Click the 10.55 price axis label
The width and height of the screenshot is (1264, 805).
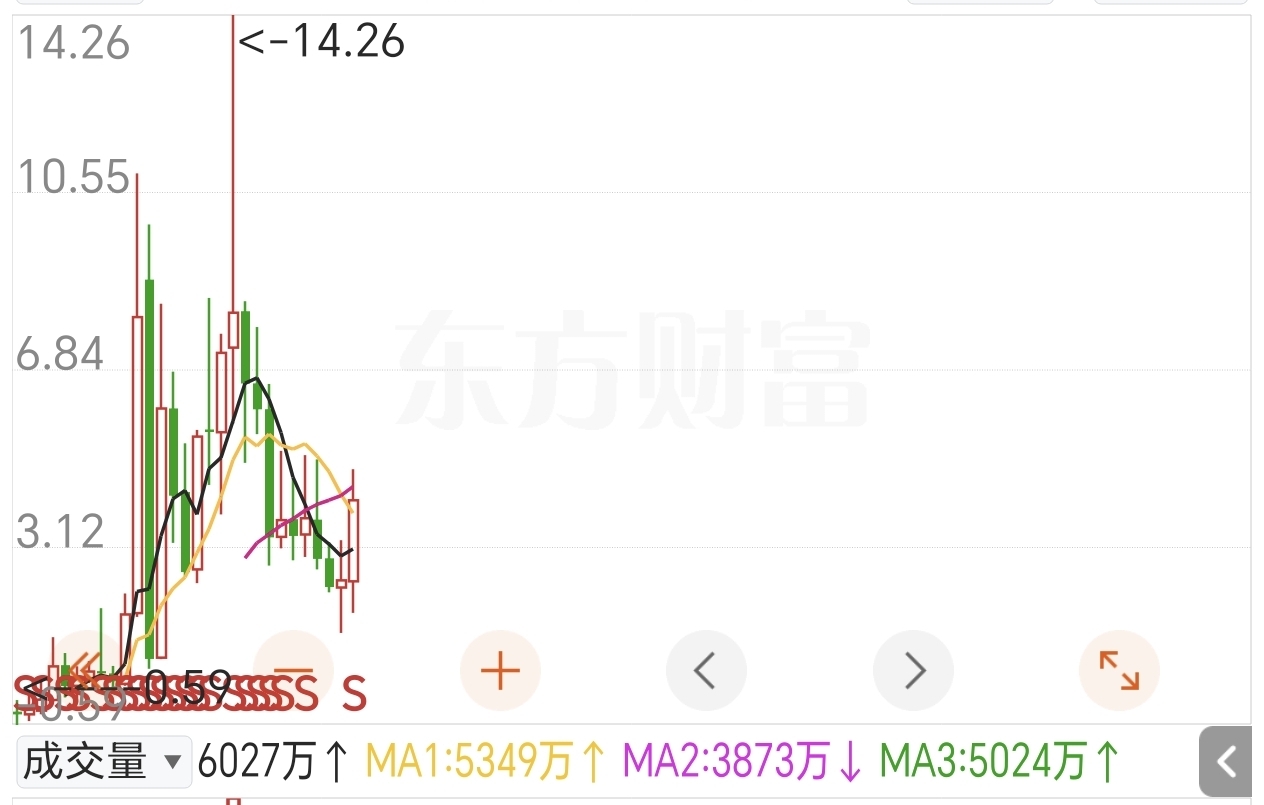pos(74,177)
